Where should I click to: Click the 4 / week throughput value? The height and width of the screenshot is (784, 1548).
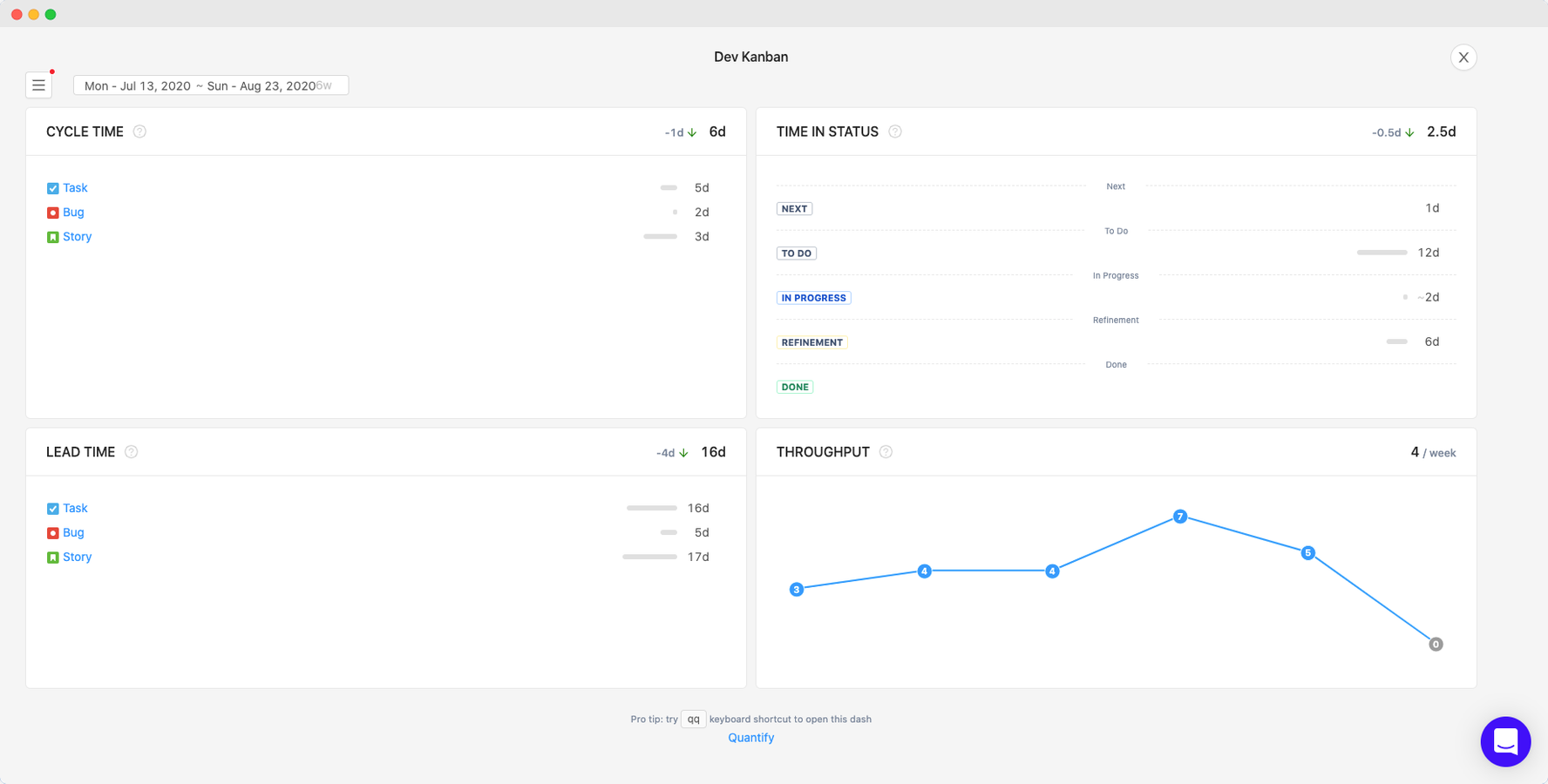[x=1433, y=452]
